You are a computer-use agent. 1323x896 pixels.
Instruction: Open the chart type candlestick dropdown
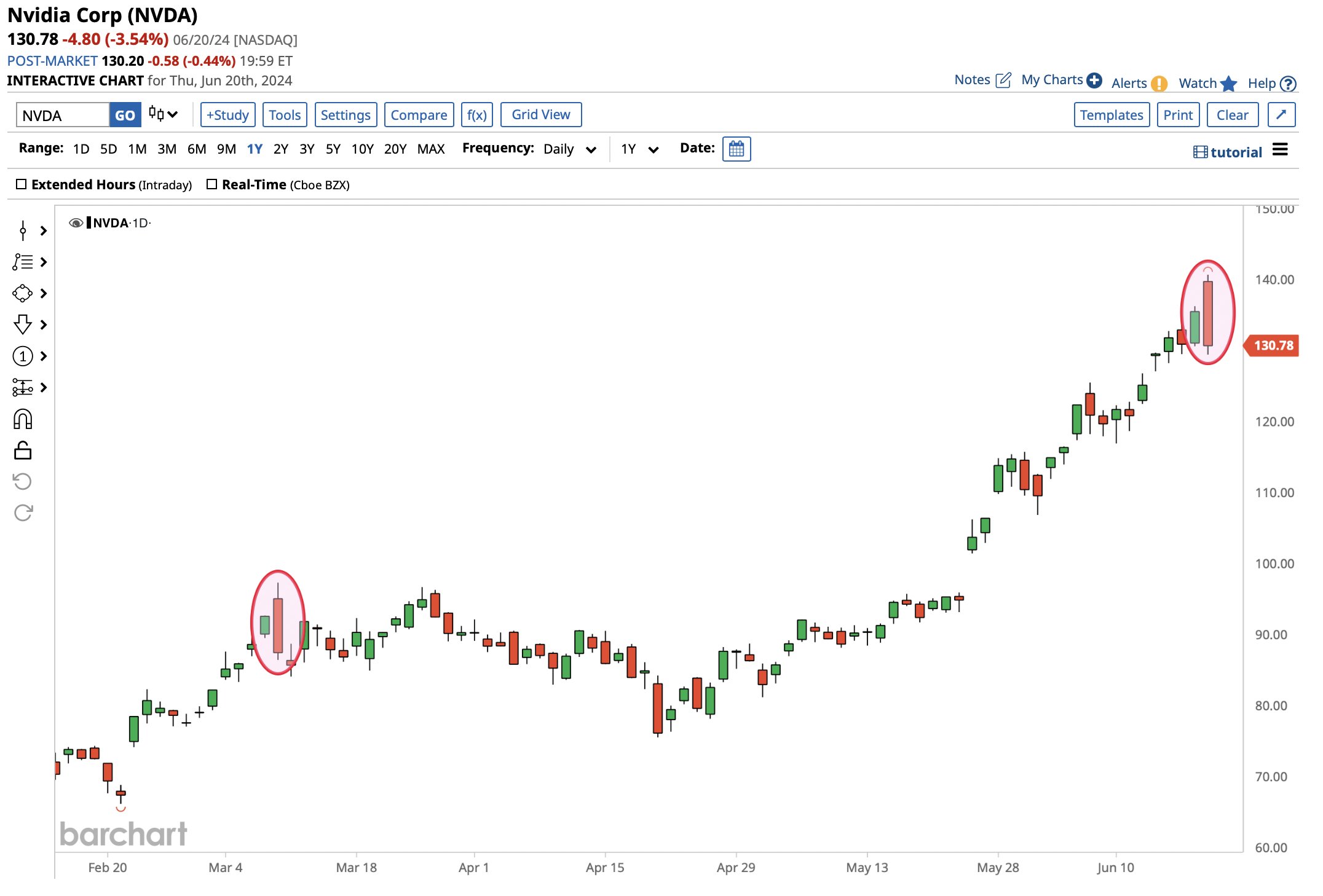(x=163, y=114)
